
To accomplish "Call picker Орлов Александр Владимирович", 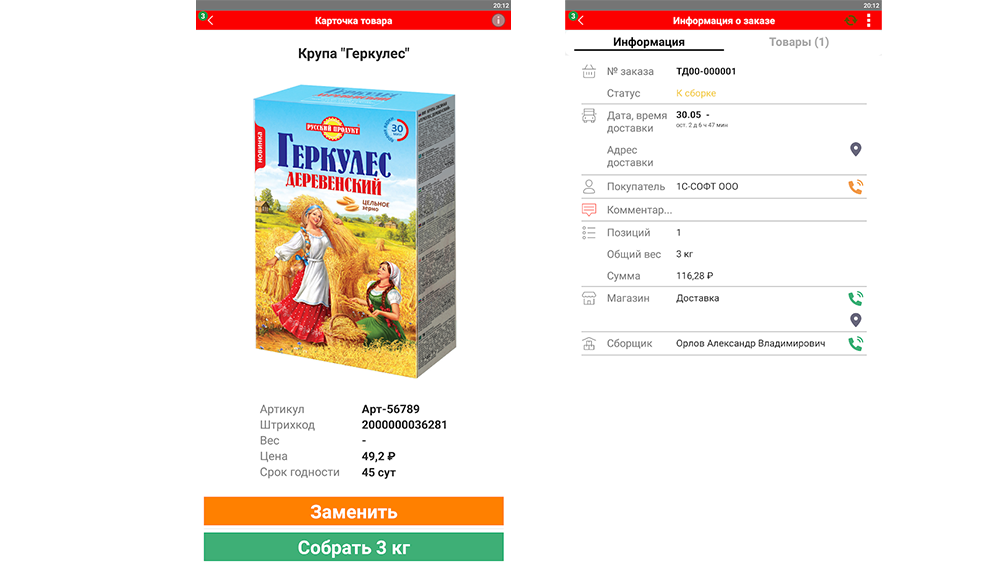I will [855, 344].
